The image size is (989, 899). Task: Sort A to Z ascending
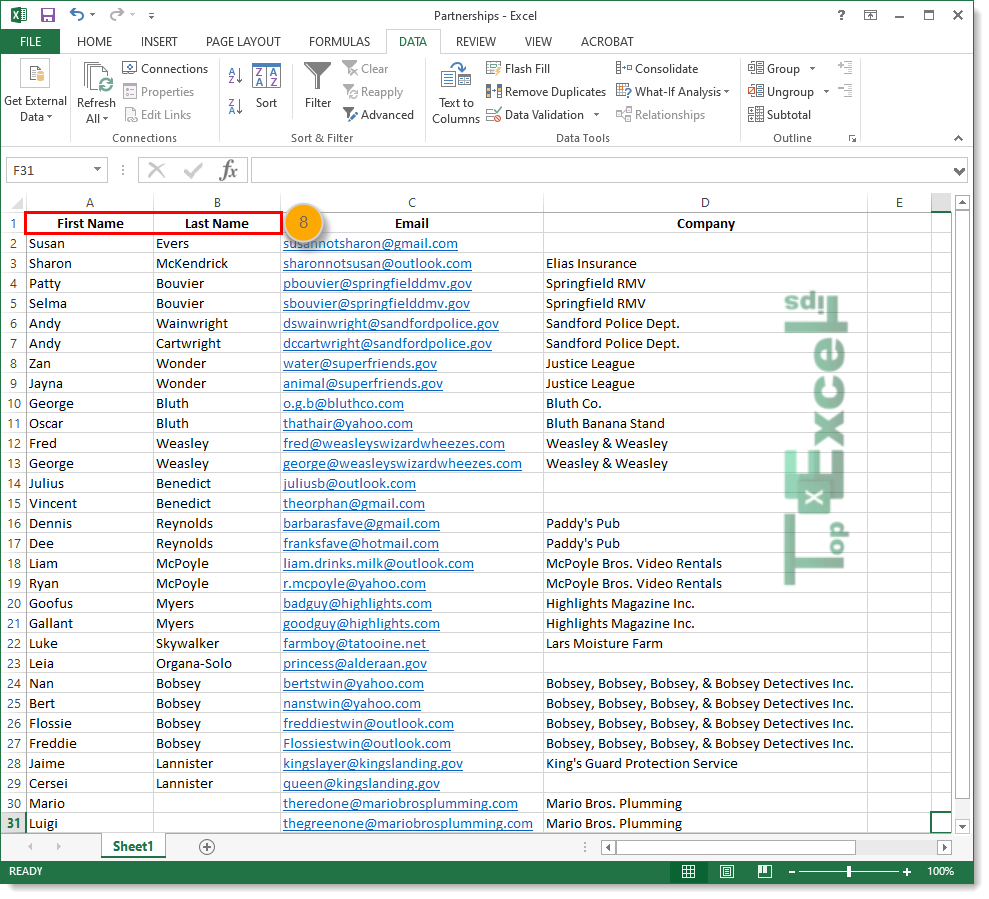235,76
